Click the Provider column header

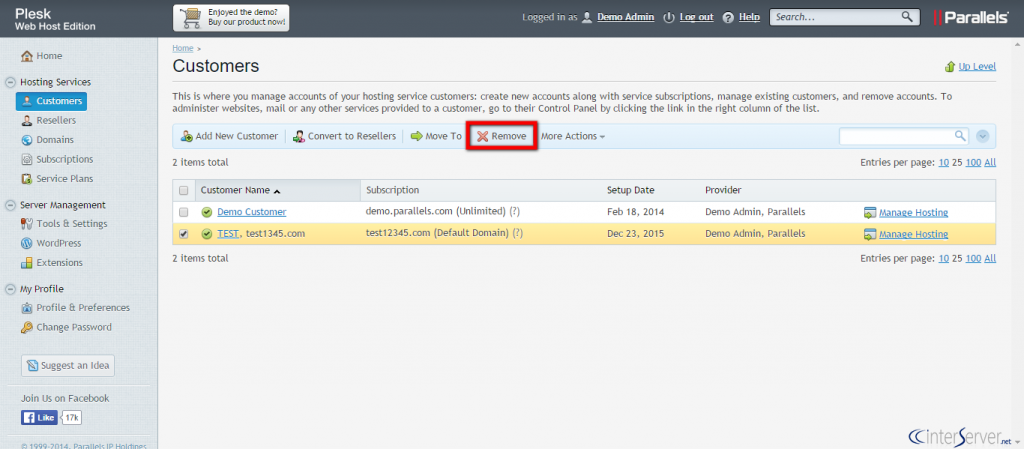point(723,191)
